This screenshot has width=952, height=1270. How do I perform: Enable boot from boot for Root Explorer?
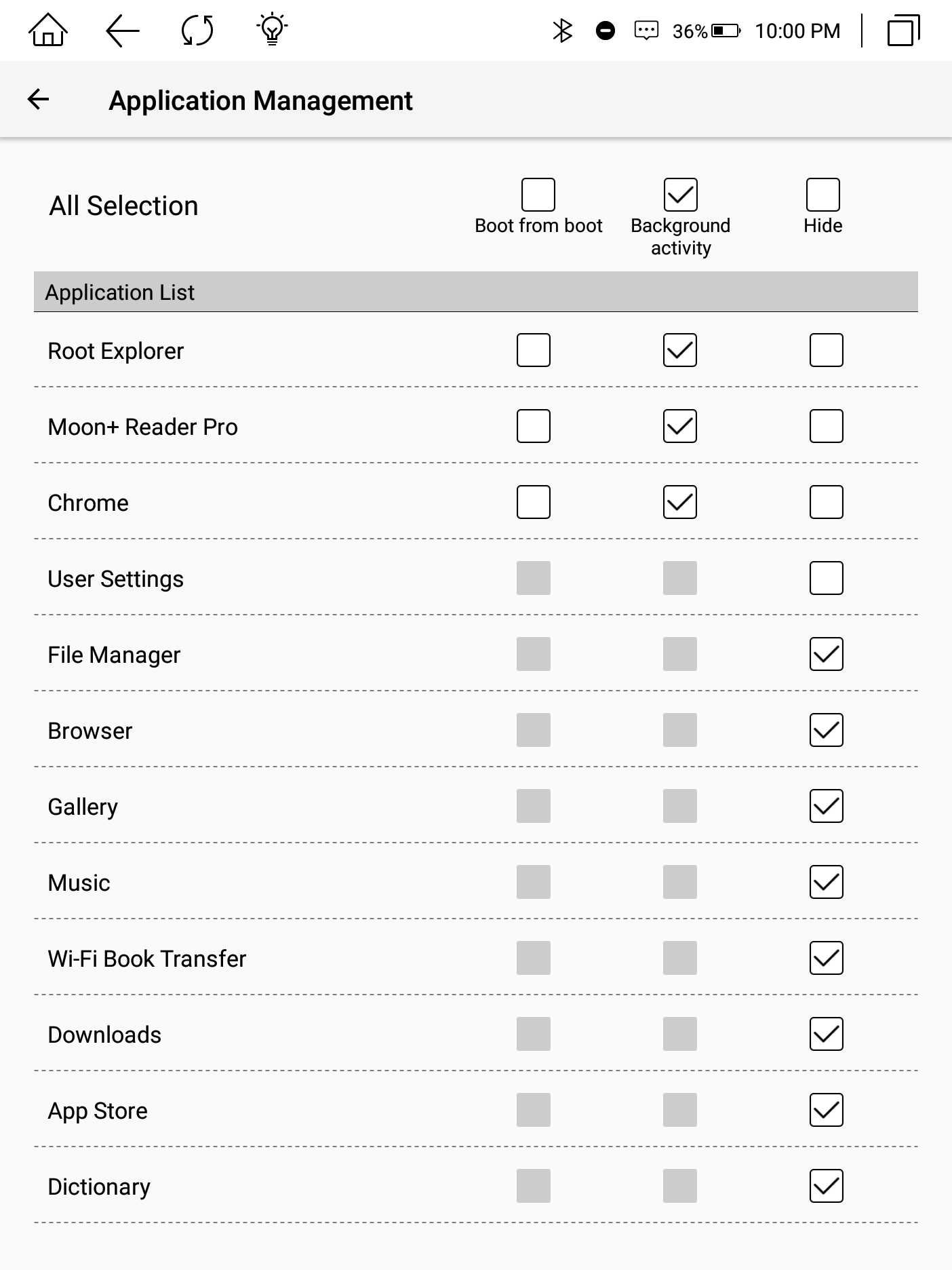pyautogui.click(x=534, y=350)
